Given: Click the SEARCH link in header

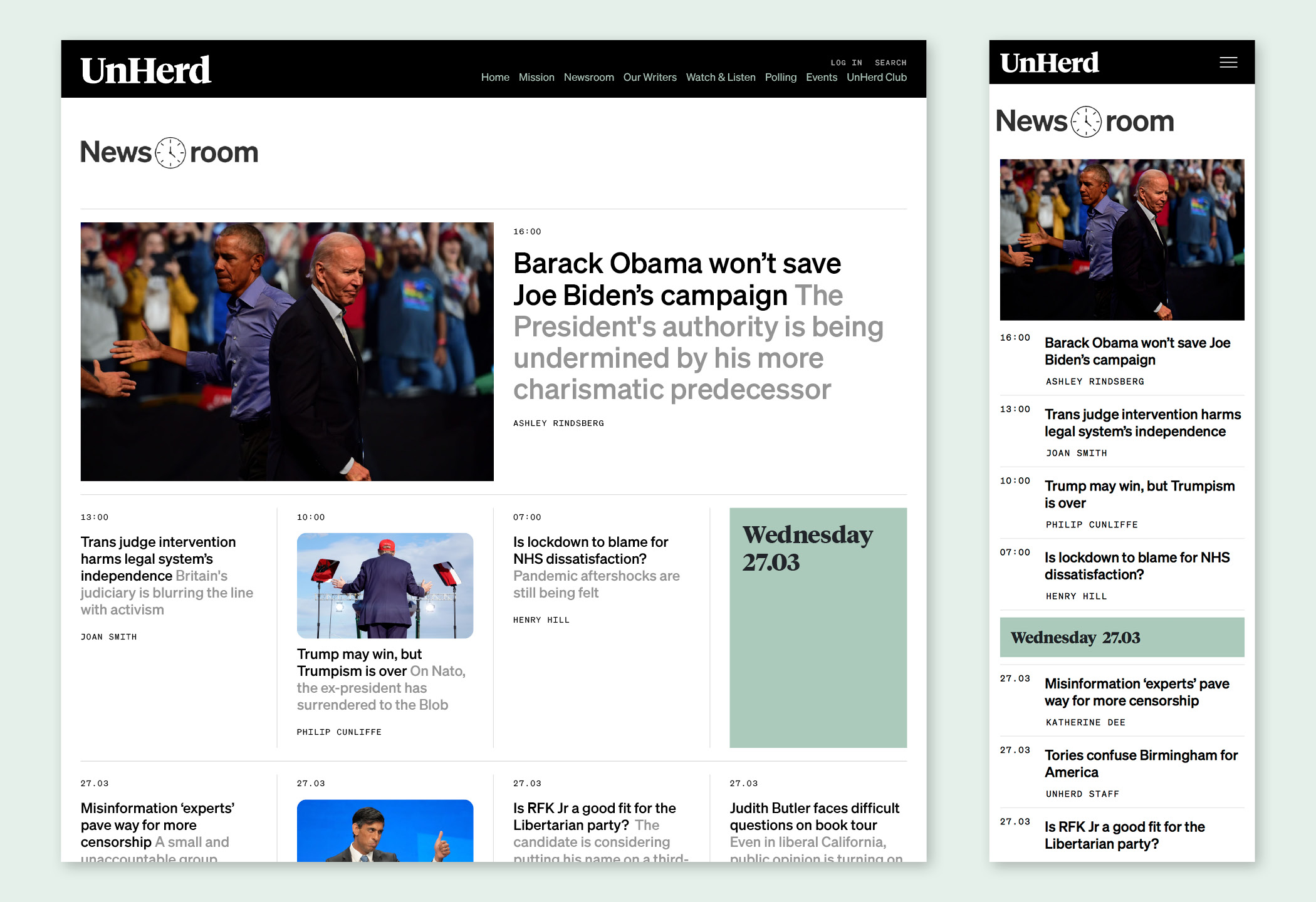Looking at the screenshot, I should (890, 63).
